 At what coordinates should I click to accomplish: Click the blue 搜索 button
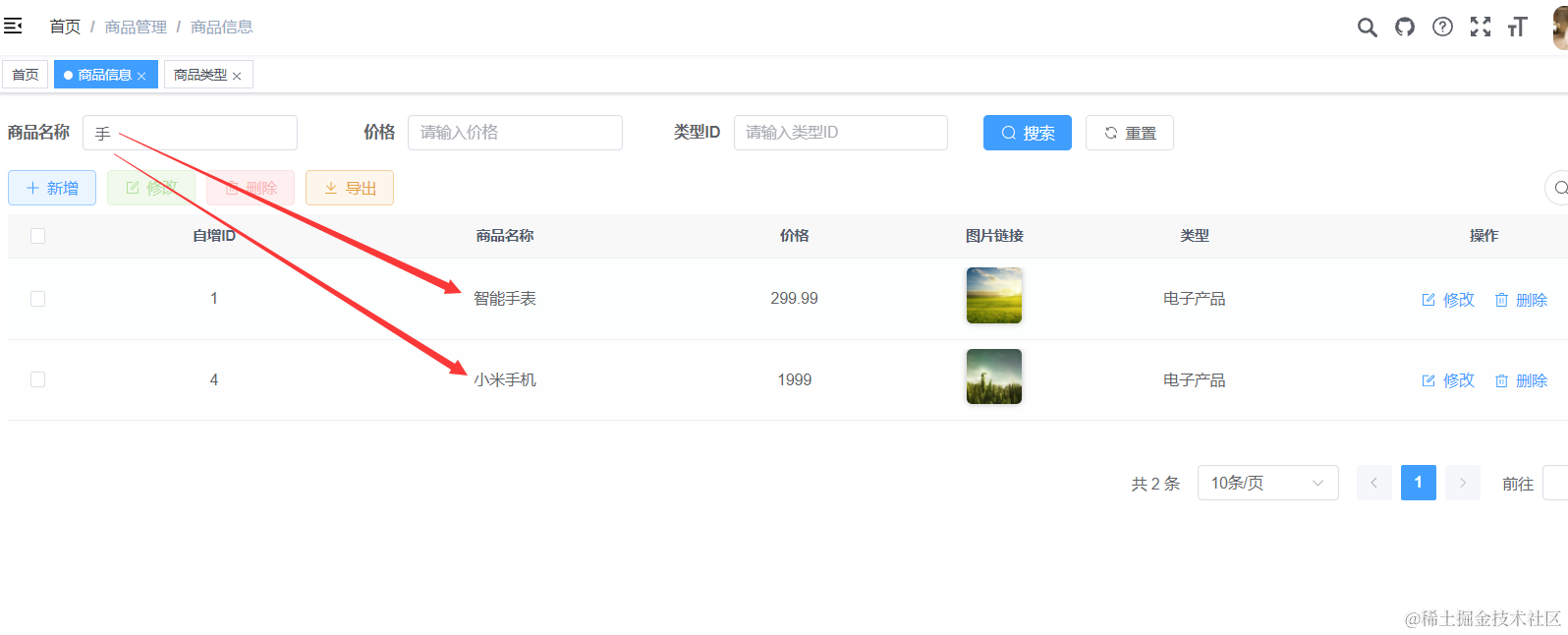(1027, 133)
